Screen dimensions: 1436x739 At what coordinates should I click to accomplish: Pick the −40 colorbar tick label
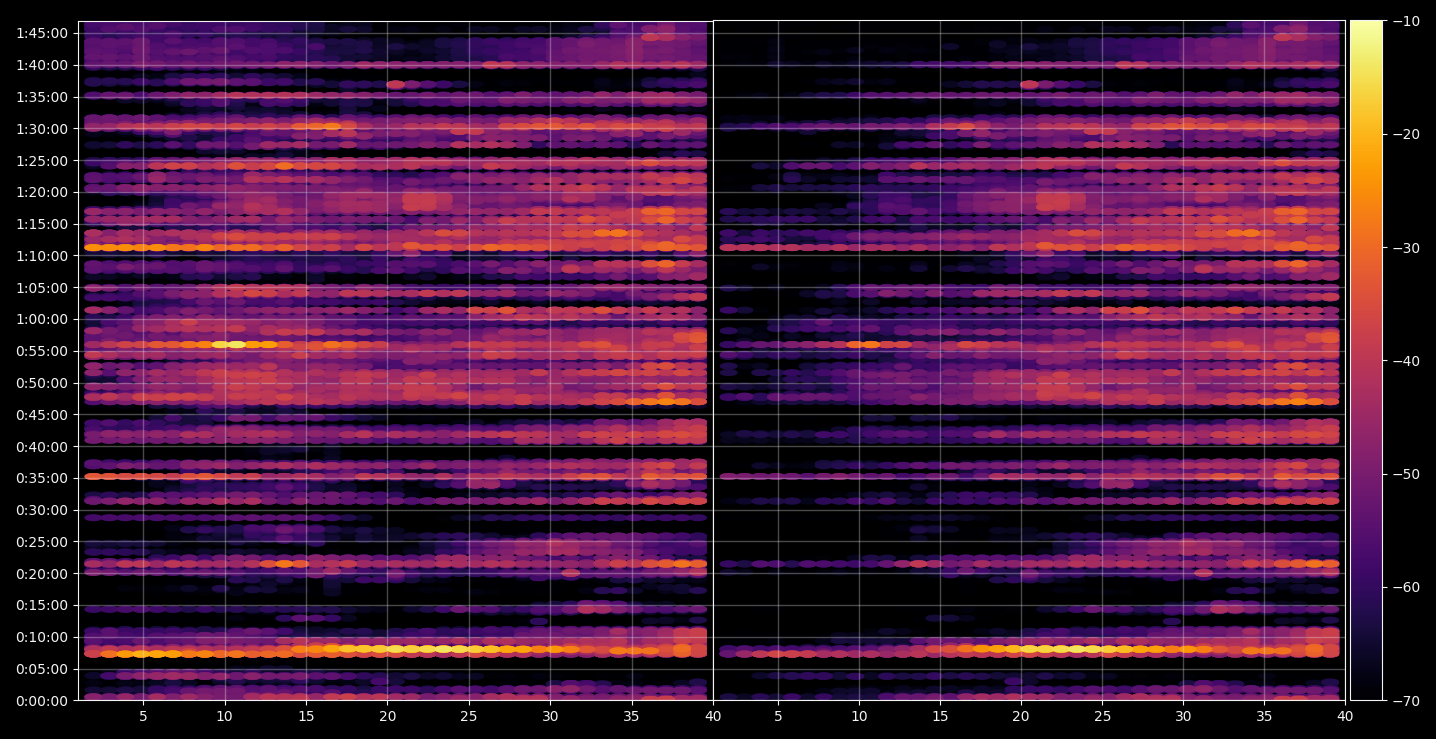[x=1405, y=361]
